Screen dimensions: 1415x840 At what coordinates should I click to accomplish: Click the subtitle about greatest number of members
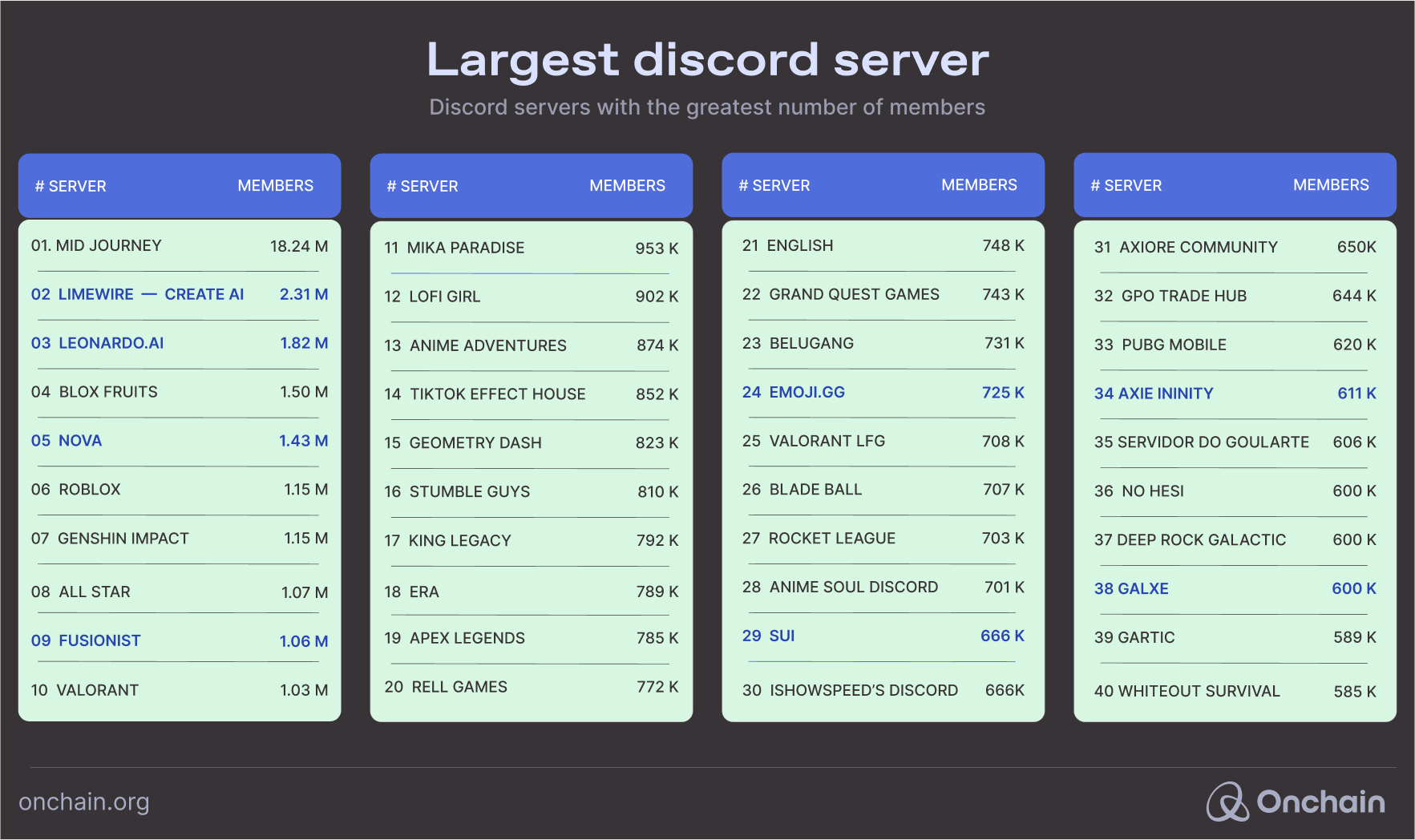pyautogui.click(x=707, y=107)
